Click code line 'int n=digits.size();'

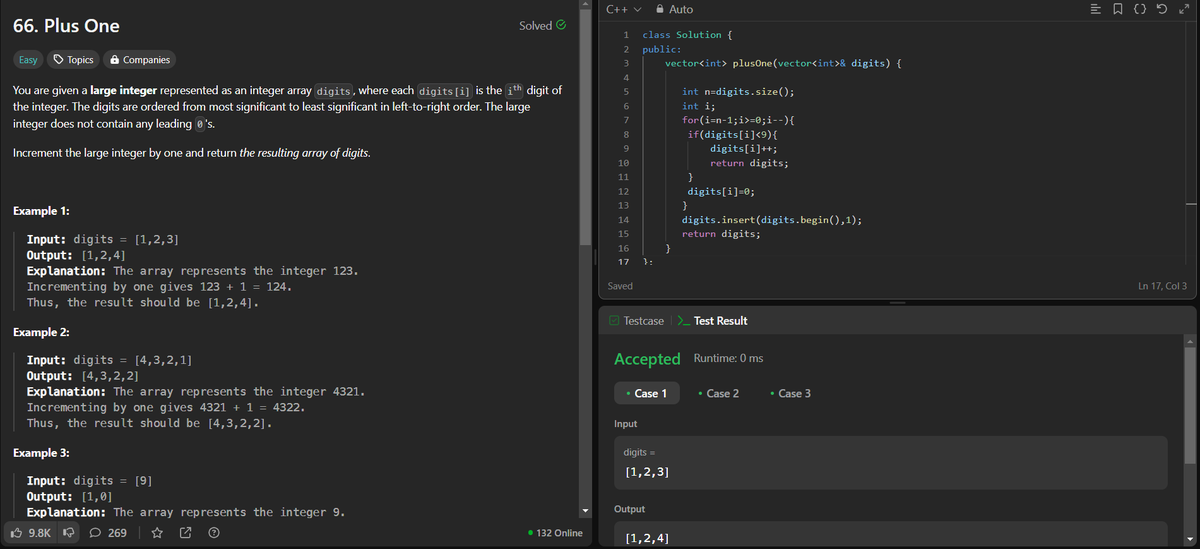point(738,91)
